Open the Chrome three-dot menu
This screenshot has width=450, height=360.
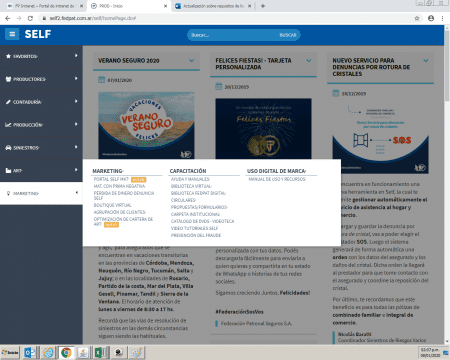(442, 18)
